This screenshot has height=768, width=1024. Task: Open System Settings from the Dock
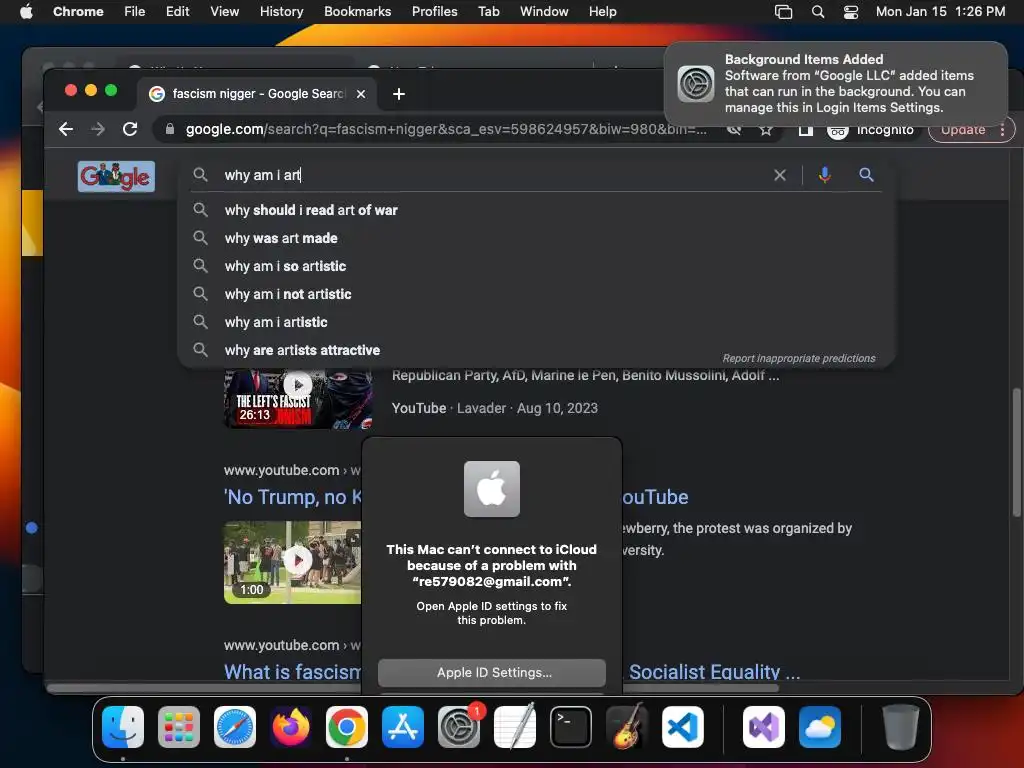pos(459,727)
